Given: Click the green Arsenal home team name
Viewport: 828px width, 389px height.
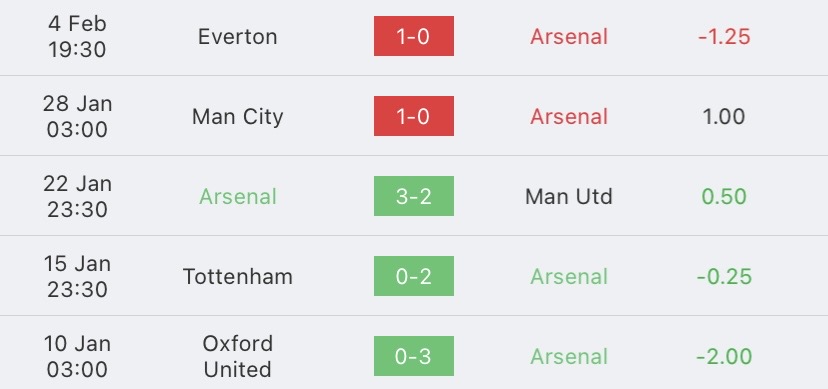Looking at the screenshot, I should pyautogui.click(x=238, y=196).
